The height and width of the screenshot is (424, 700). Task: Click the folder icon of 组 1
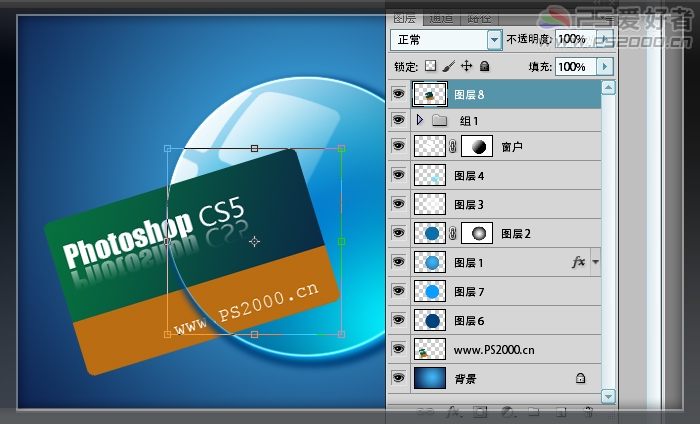440,120
